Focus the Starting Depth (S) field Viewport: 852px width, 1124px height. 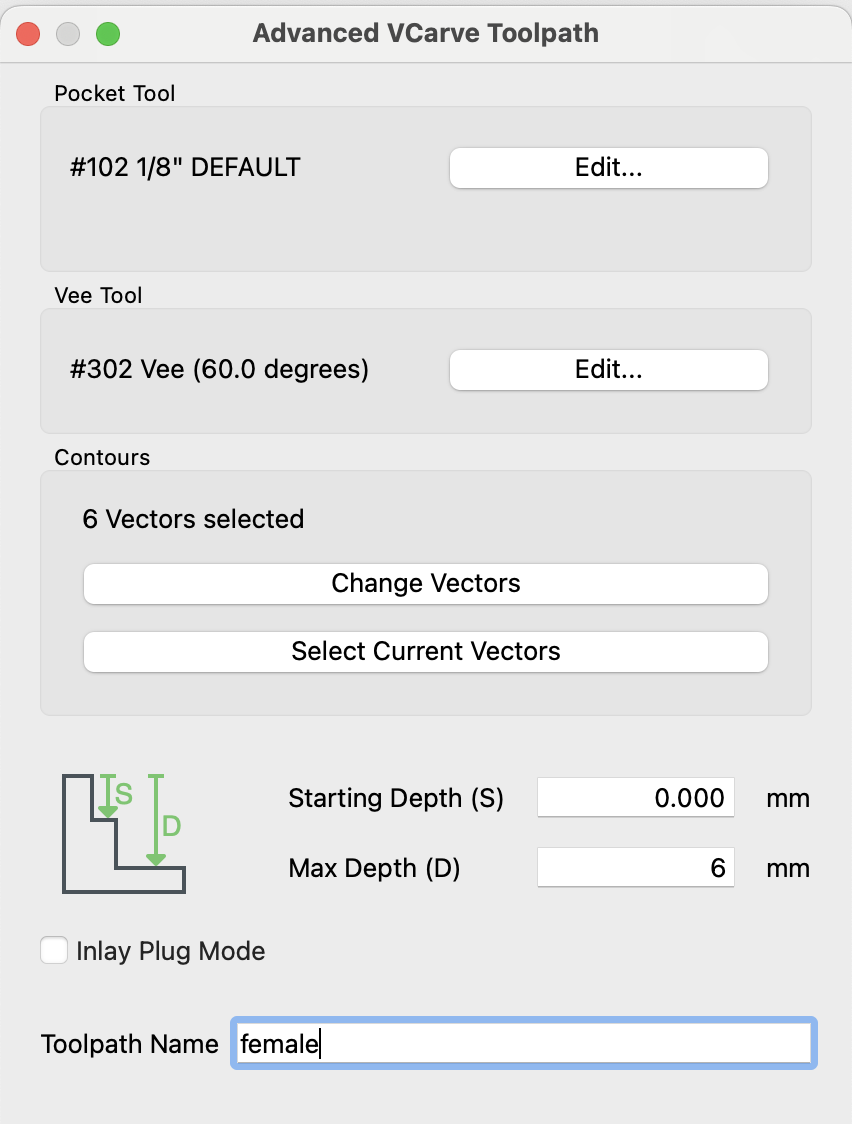tap(635, 798)
